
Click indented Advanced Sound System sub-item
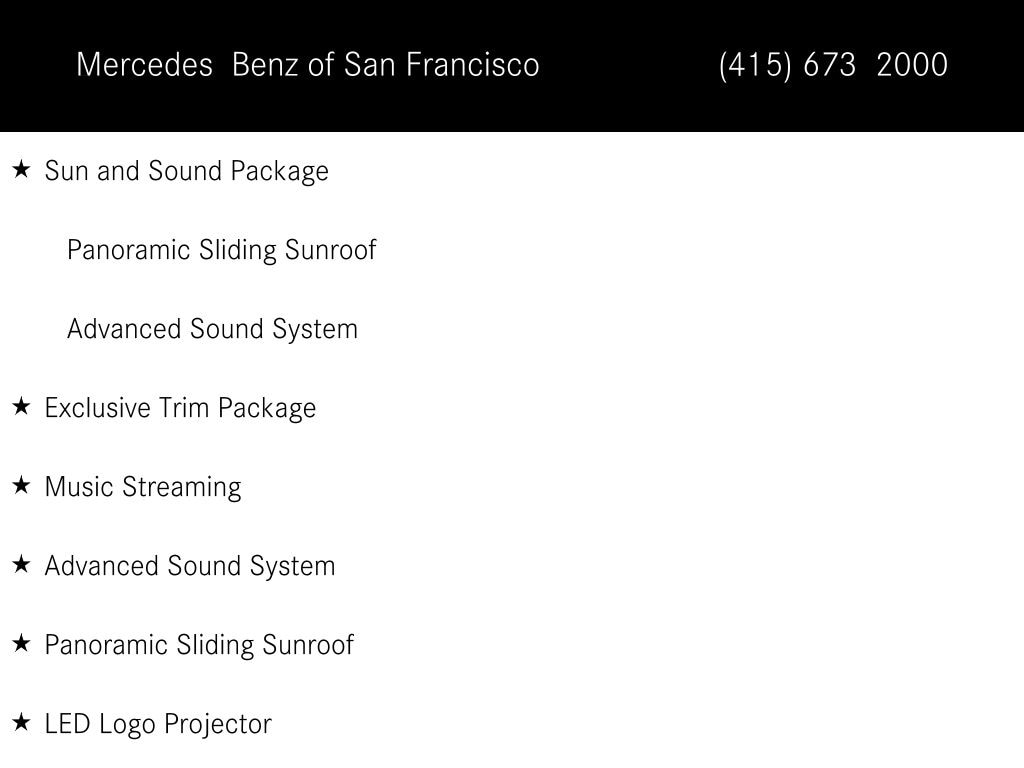click(x=212, y=329)
